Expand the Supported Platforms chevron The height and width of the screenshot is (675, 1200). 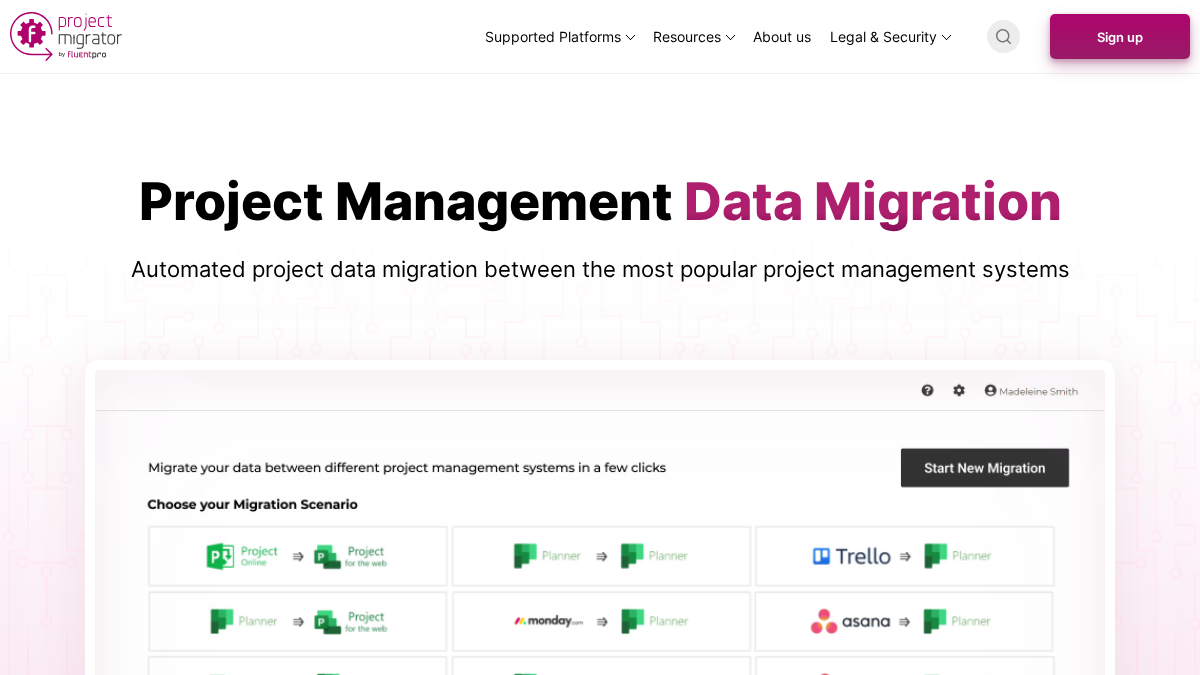[x=630, y=38]
